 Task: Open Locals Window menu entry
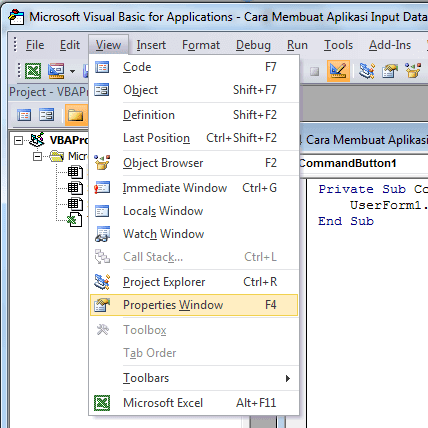(x=194, y=211)
